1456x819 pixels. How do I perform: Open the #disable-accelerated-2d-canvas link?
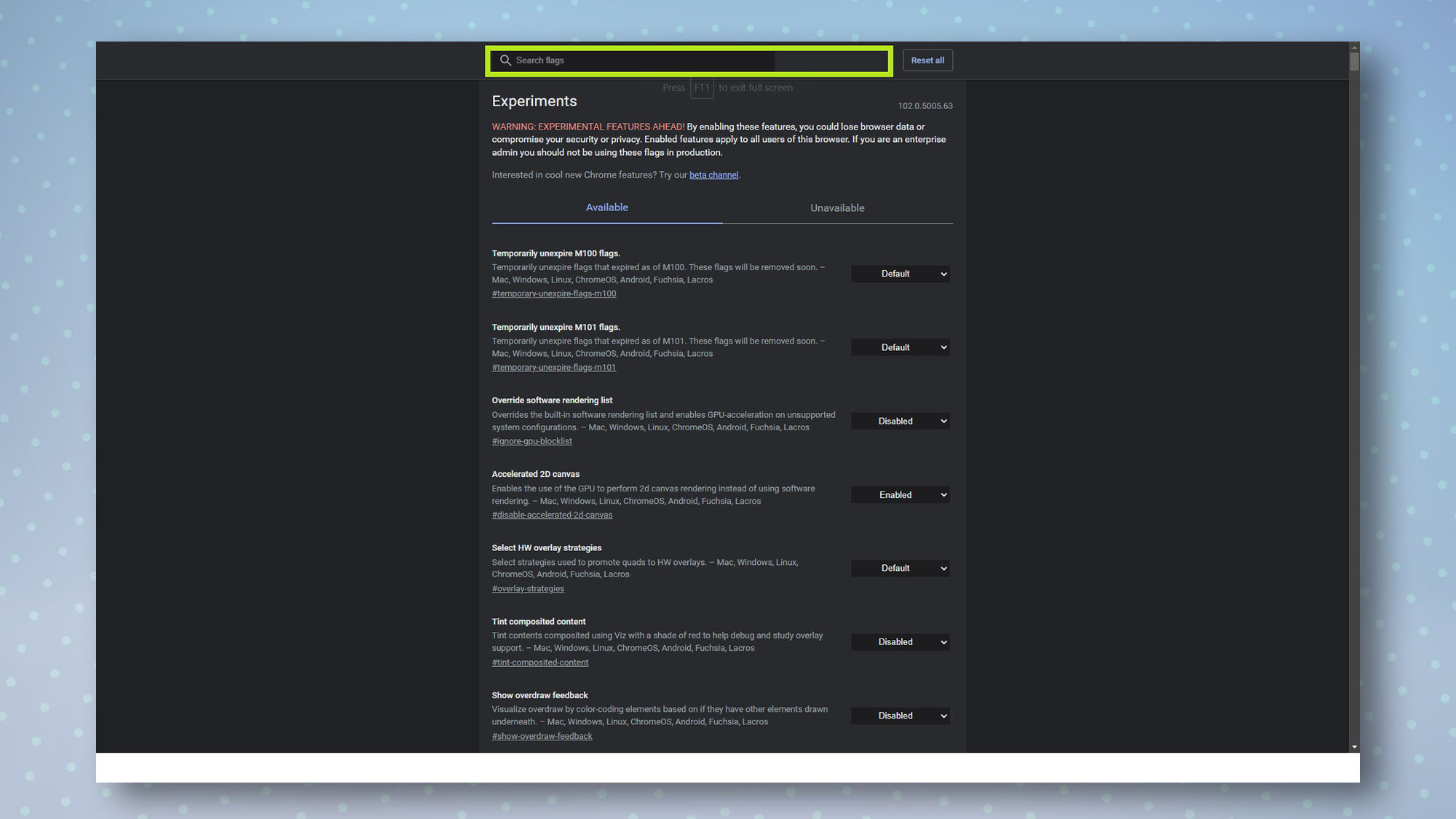click(x=552, y=515)
